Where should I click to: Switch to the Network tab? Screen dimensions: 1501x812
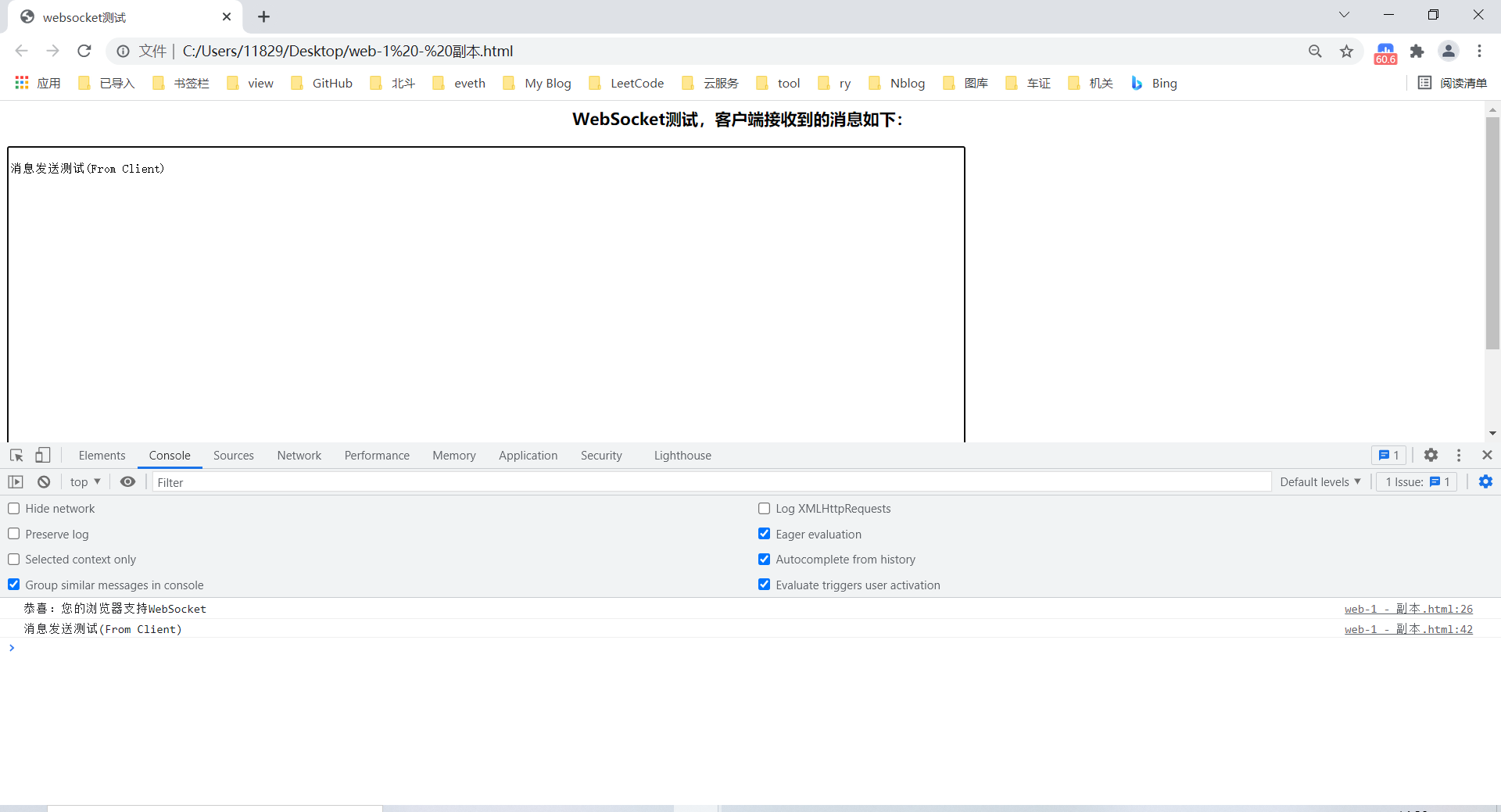coord(299,456)
